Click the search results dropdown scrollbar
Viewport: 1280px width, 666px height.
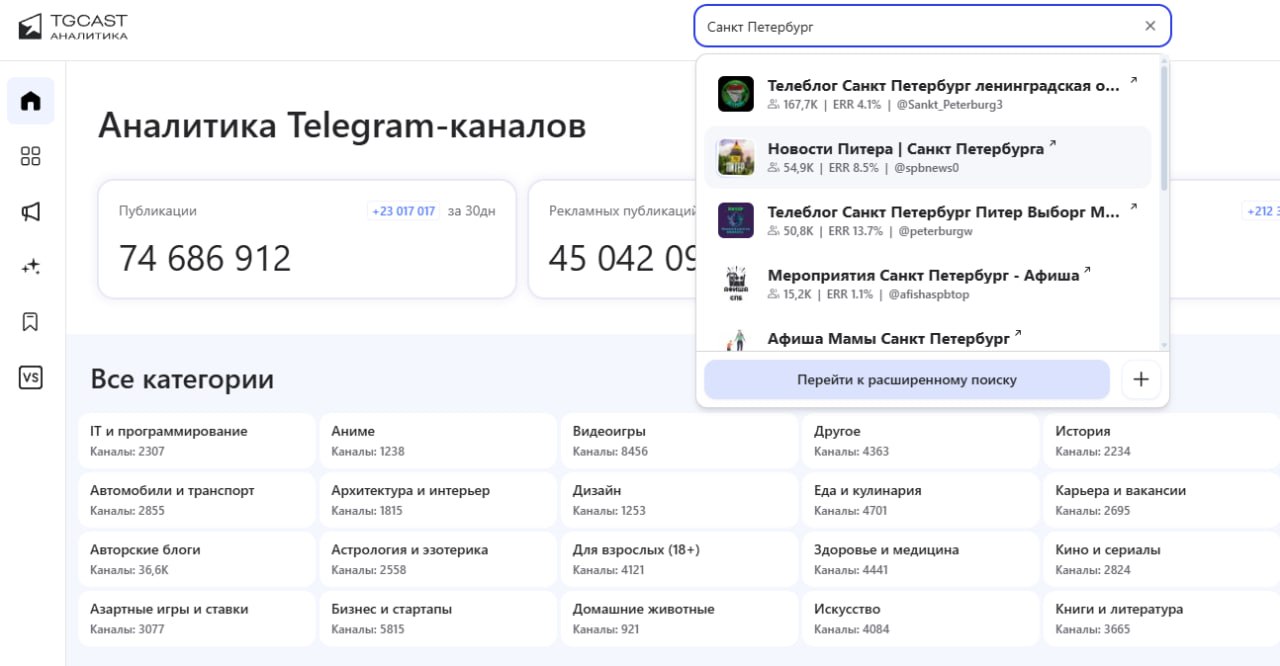click(1163, 127)
